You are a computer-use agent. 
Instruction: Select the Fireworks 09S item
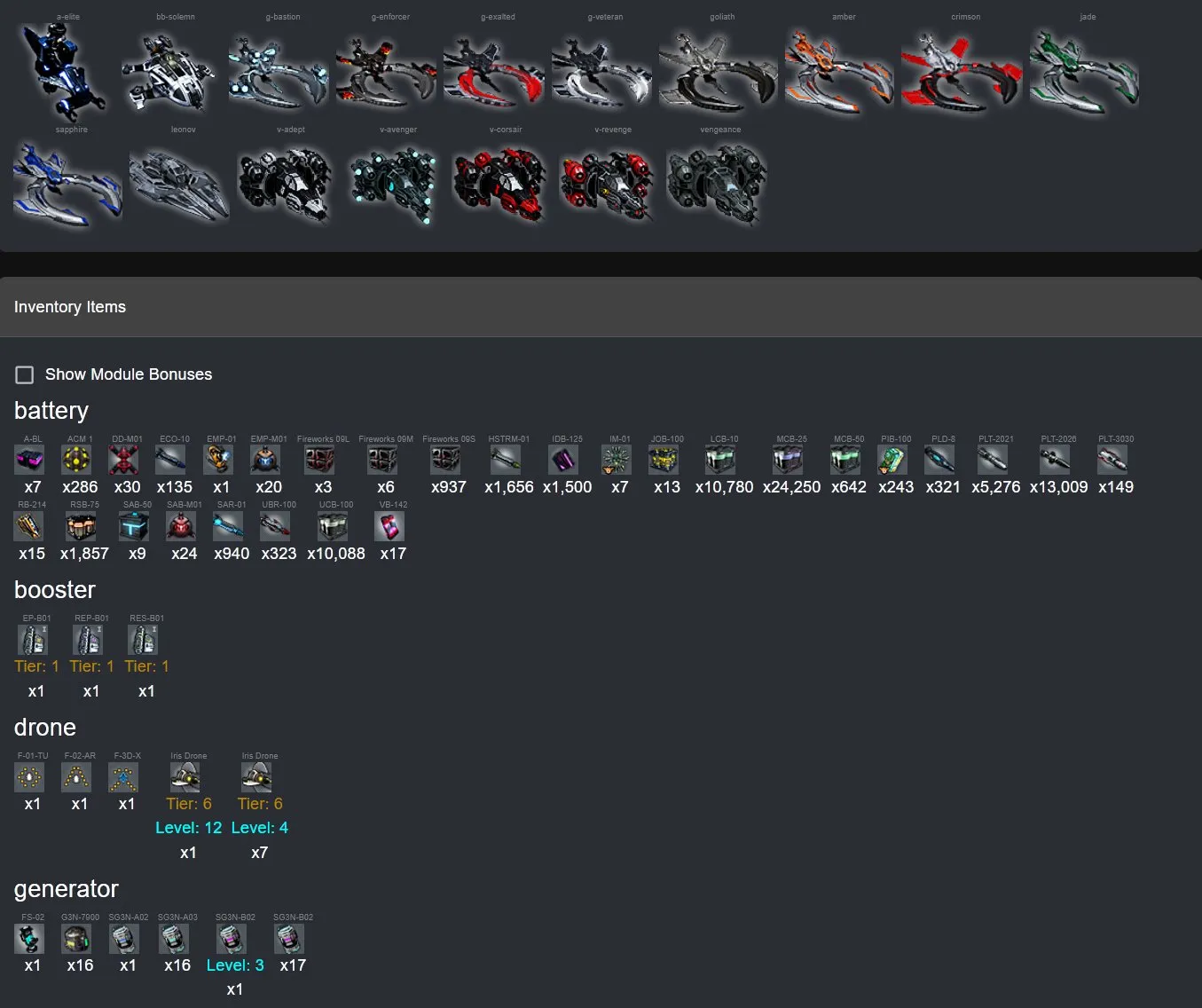pos(445,460)
